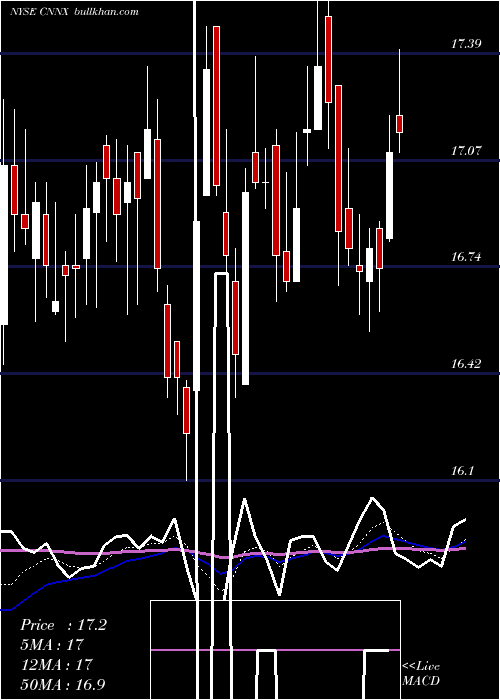Click the 17.07 price level label
The width and height of the screenshot is (500, 700).
[466, 150]
